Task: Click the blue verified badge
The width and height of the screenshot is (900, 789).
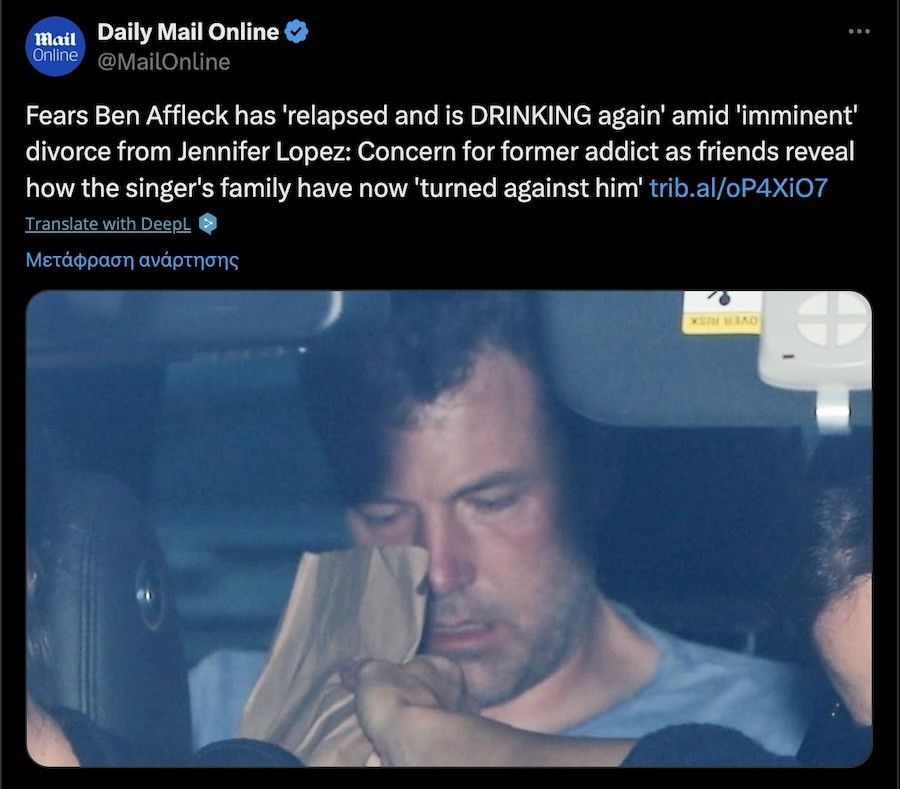Action: pyautogui.click(x=297, y=32)
